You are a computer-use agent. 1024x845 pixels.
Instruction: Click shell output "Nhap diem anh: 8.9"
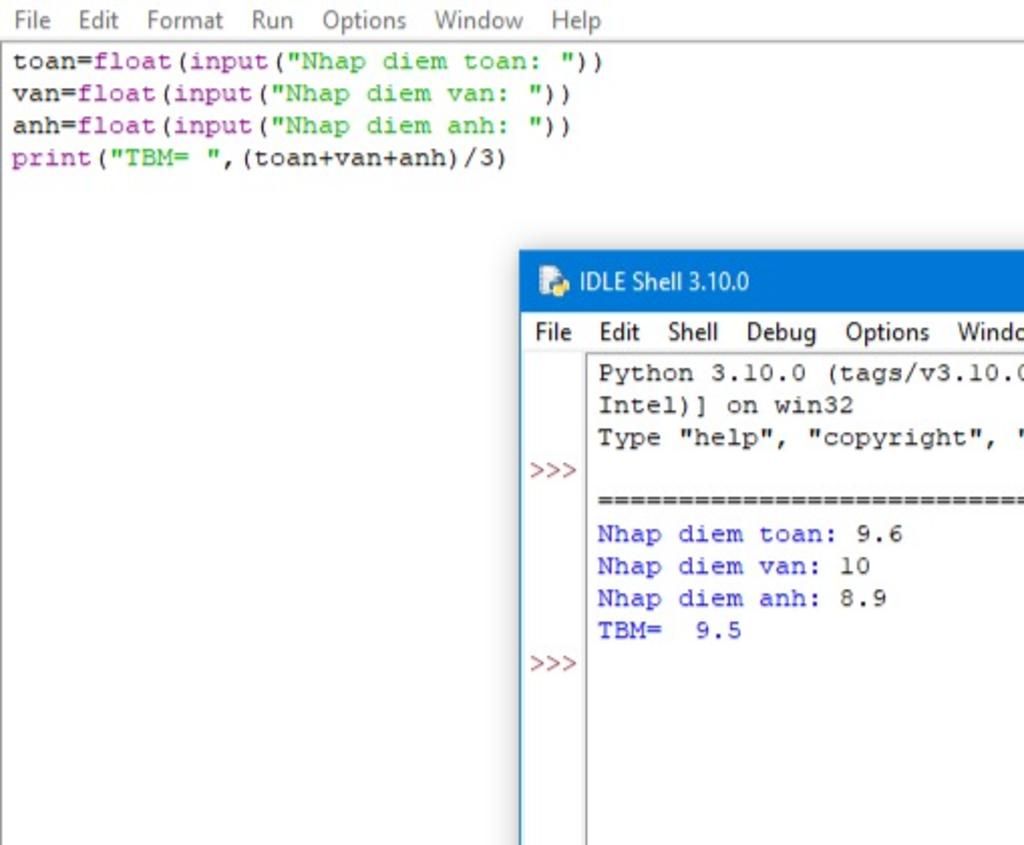click(742, 598)
